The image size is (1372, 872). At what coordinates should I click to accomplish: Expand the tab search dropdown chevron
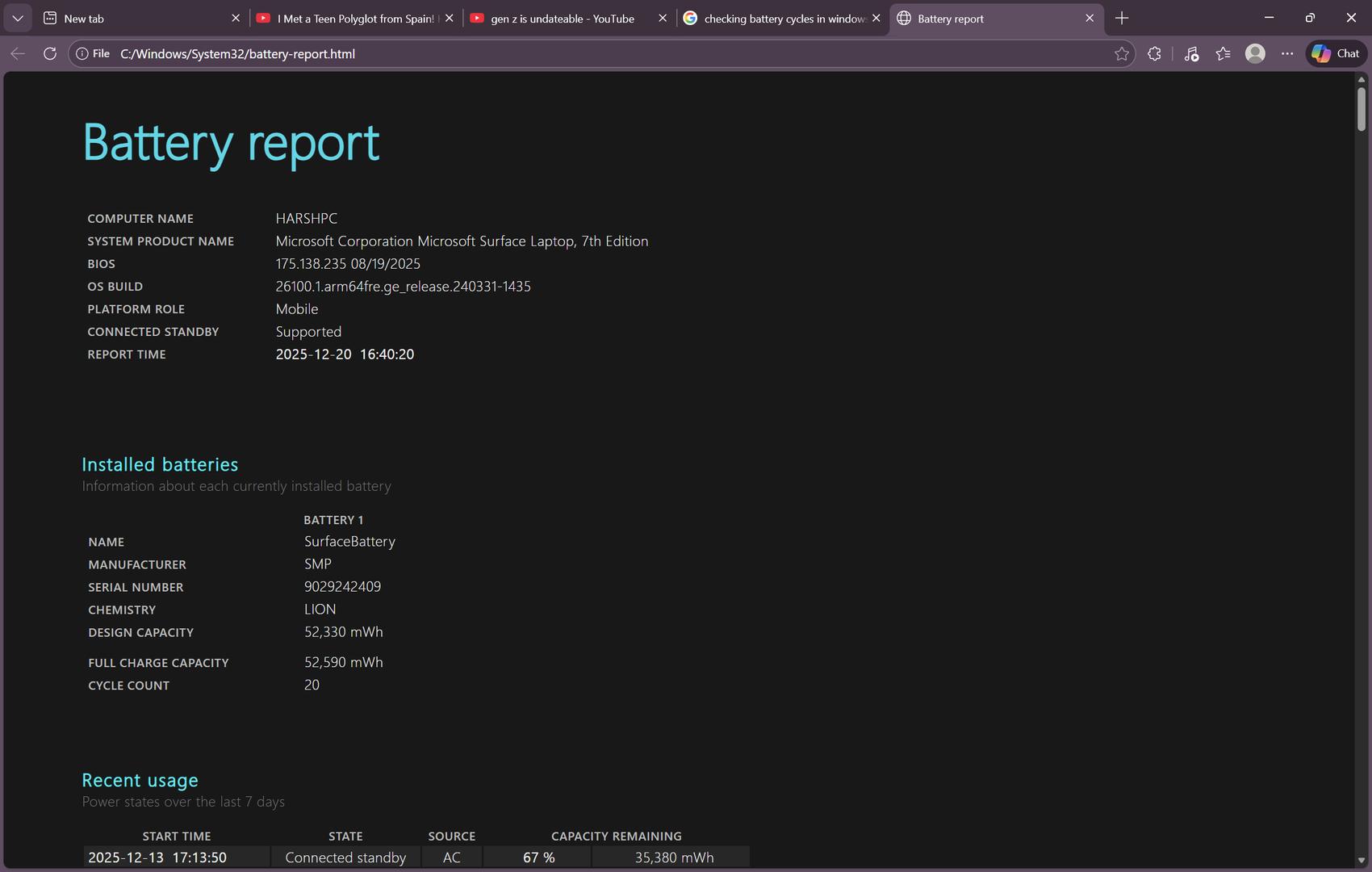pos(18,18)
